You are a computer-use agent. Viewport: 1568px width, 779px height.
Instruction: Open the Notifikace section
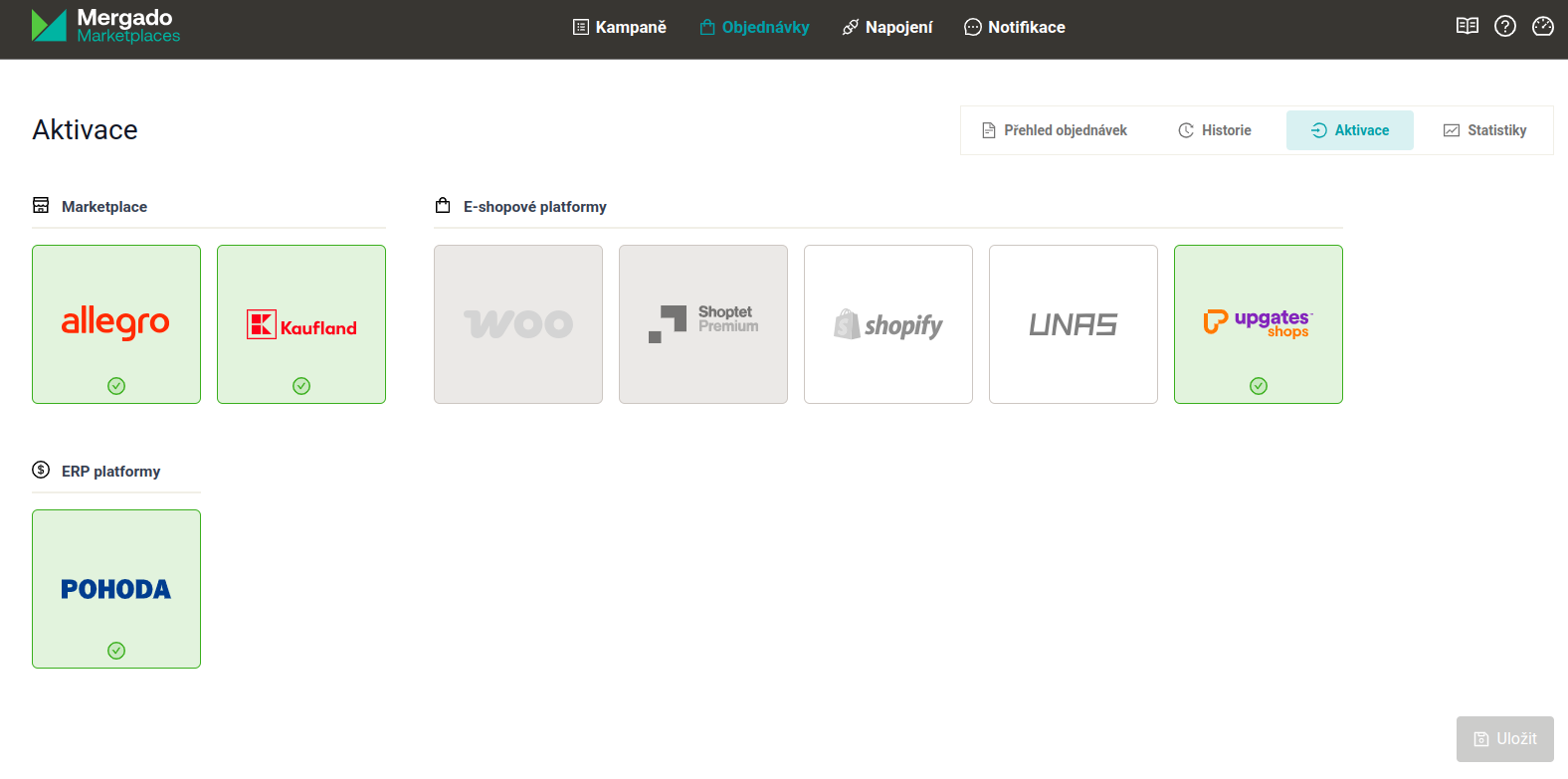[1014, 28]
